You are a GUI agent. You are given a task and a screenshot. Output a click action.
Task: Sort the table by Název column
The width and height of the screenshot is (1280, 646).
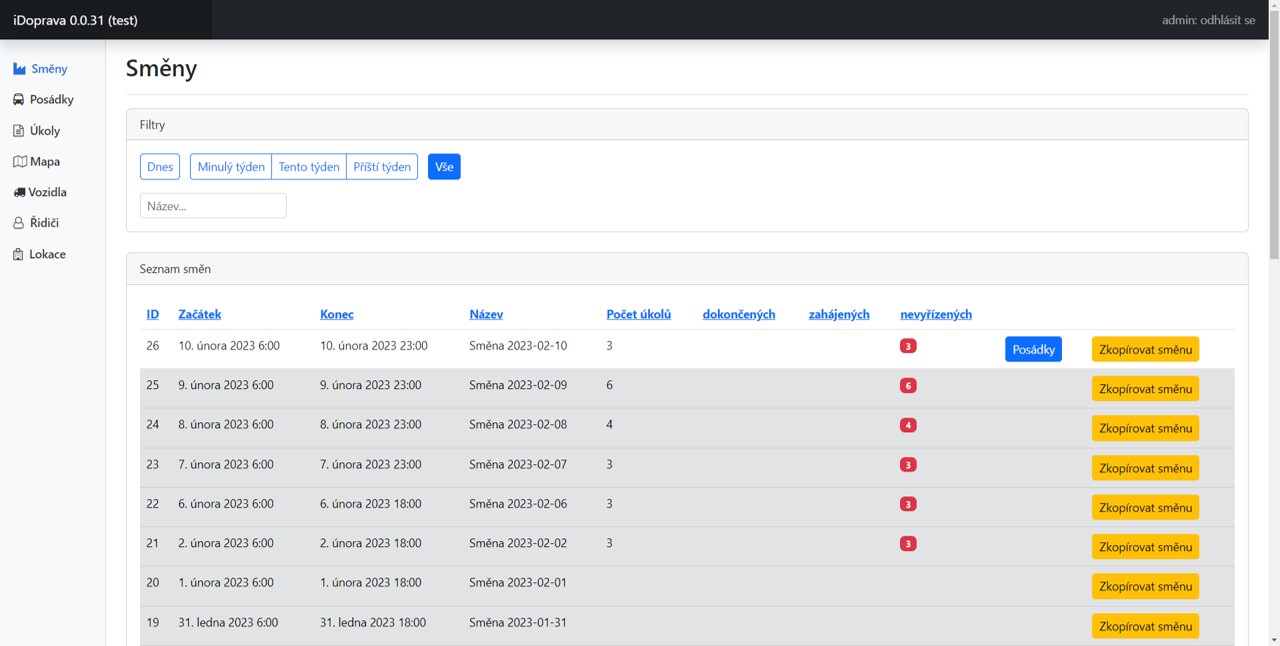[486, 314]
